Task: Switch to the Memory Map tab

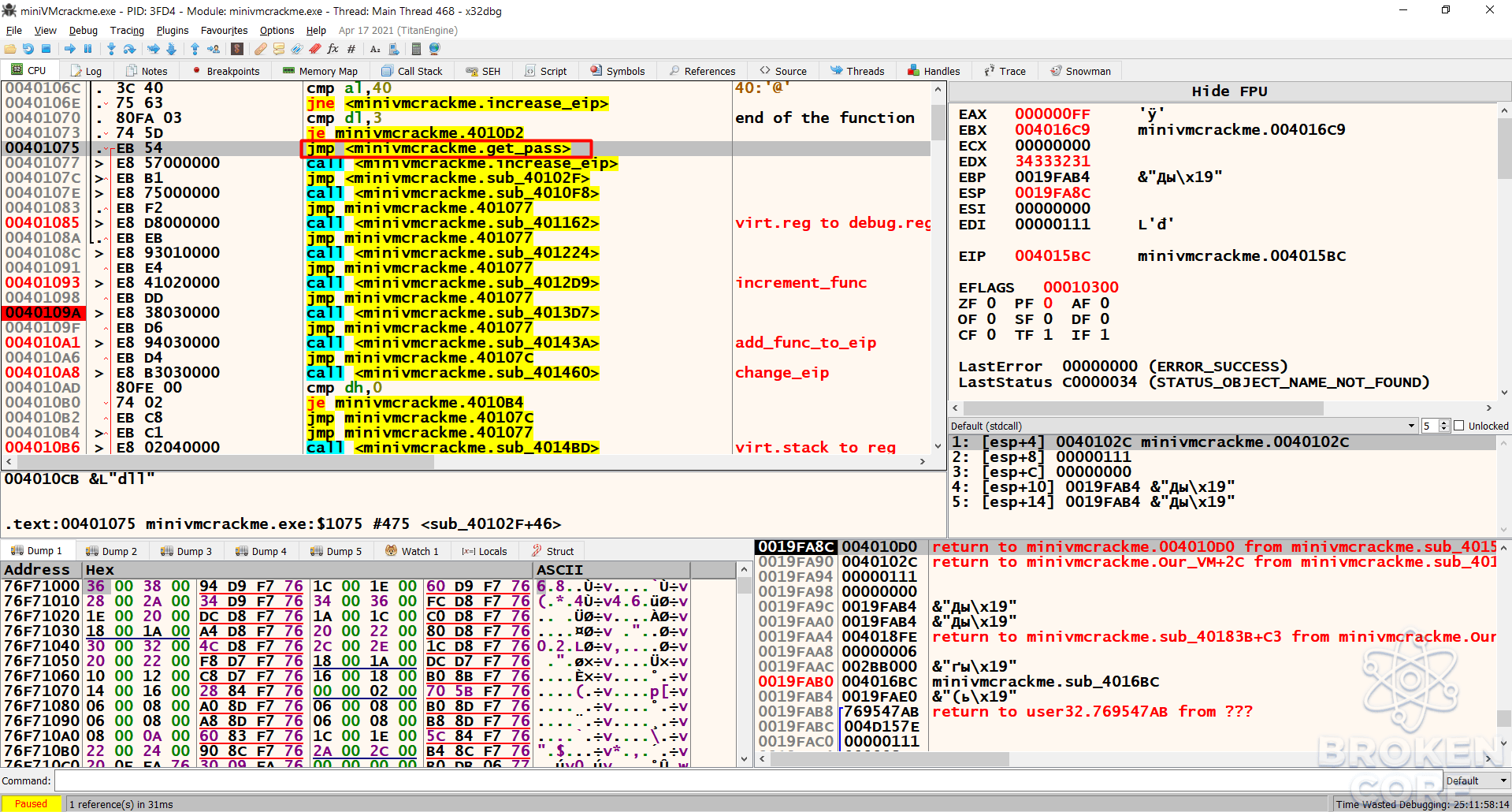Action: pos(320,71)
